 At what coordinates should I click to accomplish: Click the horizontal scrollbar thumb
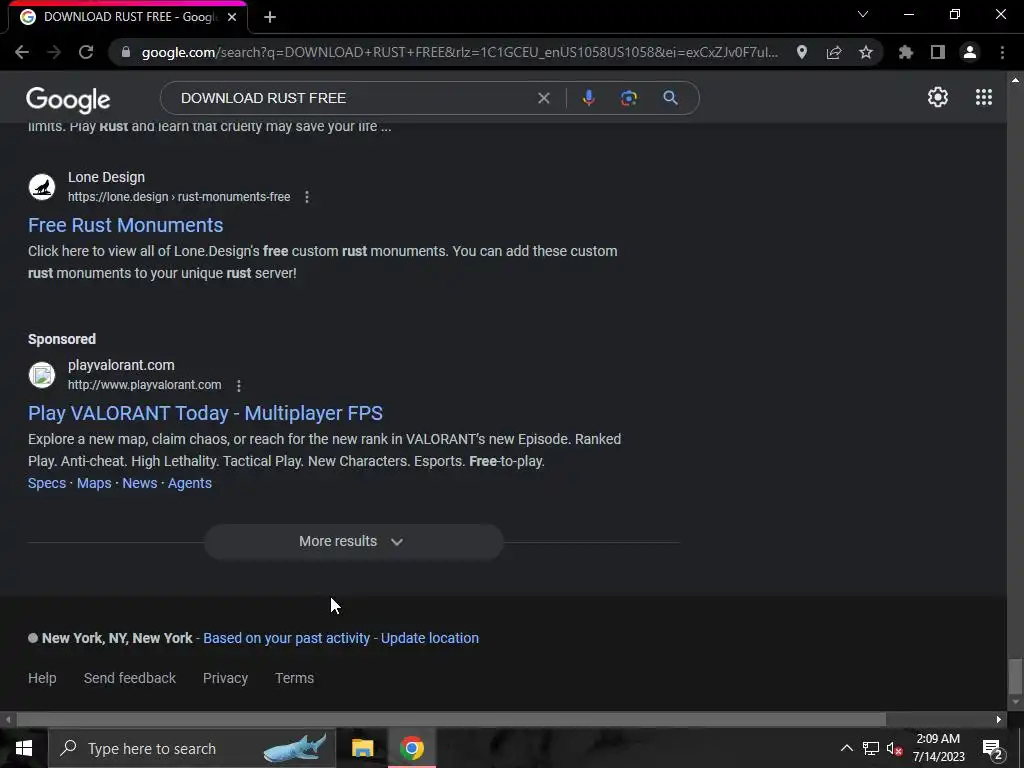(451, 720)
